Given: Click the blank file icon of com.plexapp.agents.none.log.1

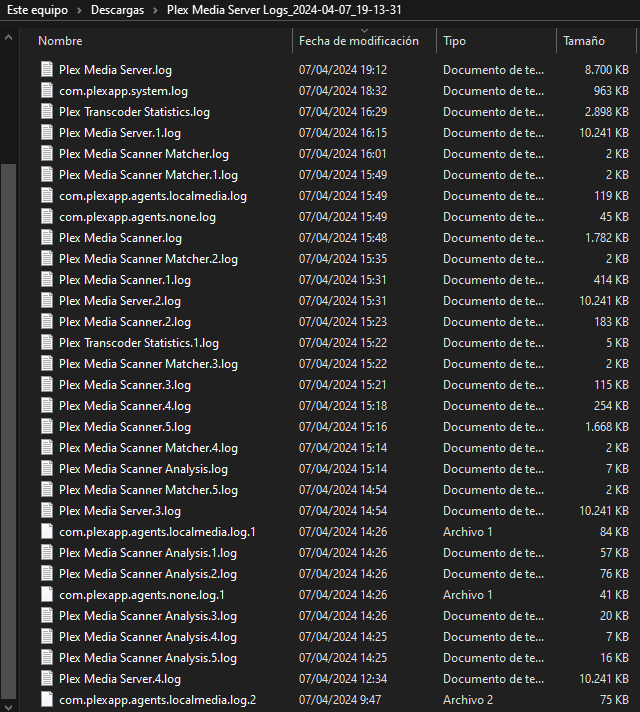Looking at the screenshot, I should coord(47,594).
